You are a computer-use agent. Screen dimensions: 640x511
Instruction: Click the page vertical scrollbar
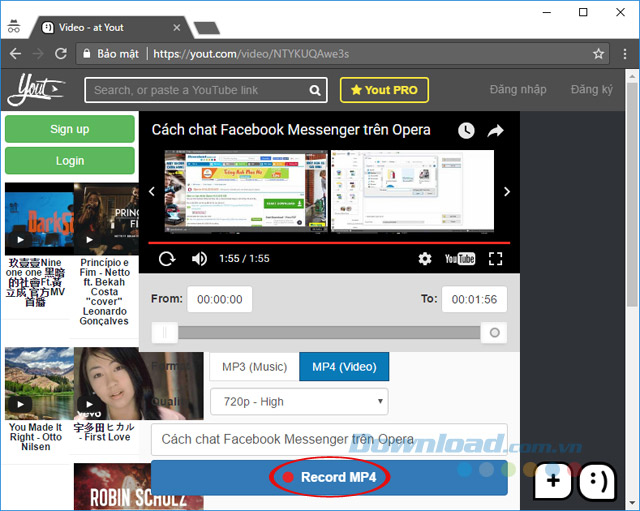[632, 194]
